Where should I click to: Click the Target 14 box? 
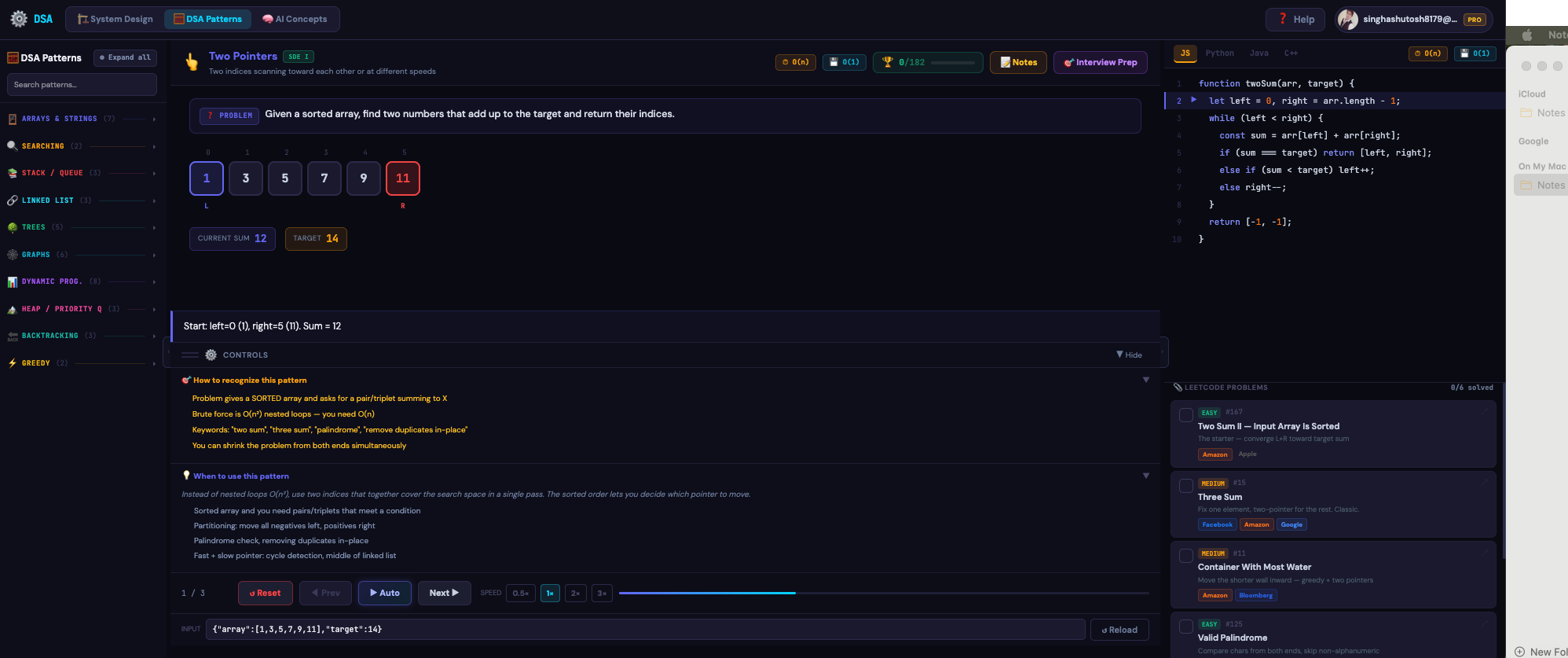point(316,238)
